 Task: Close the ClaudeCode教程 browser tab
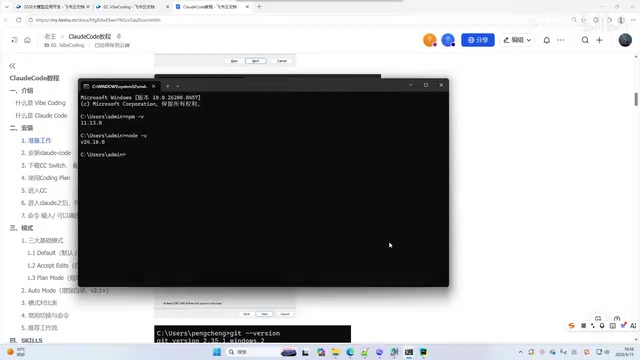pos(247,7)
